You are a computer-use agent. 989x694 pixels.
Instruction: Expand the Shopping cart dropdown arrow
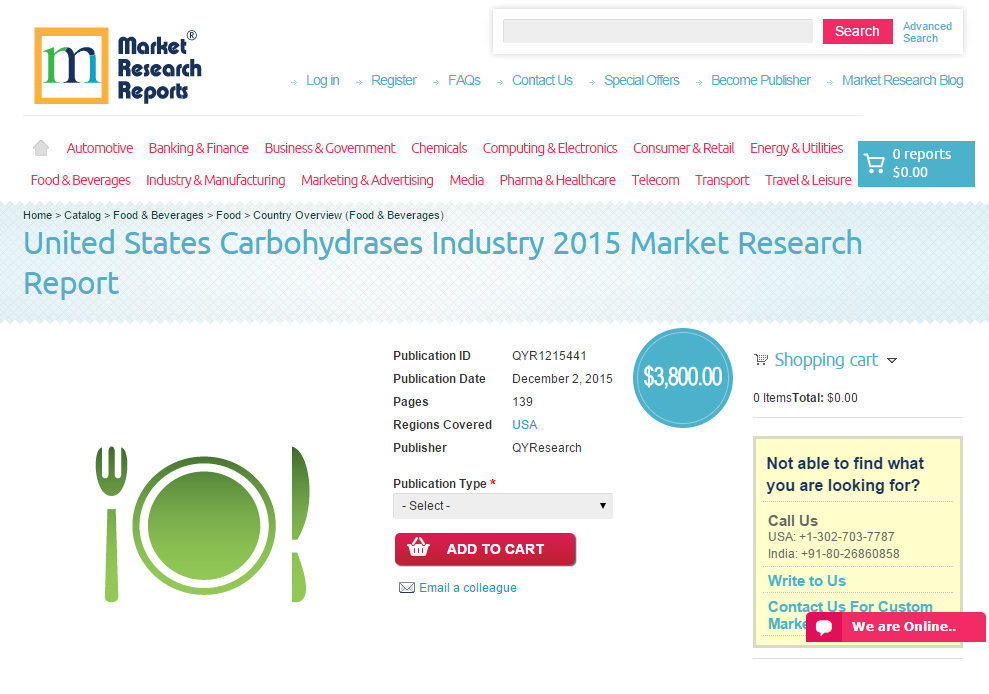tap(892, 361)
